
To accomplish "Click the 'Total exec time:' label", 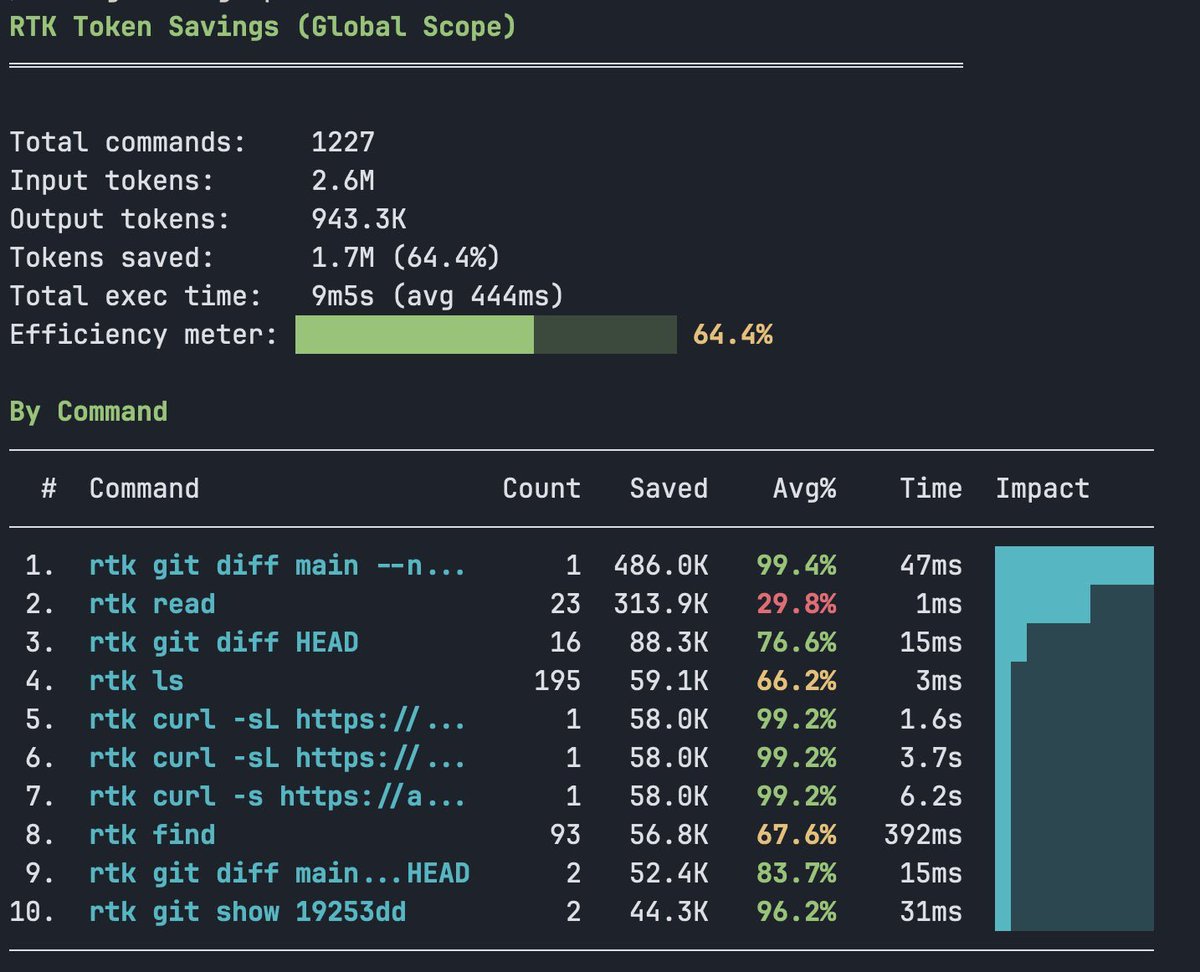I will tap(136, 296).
